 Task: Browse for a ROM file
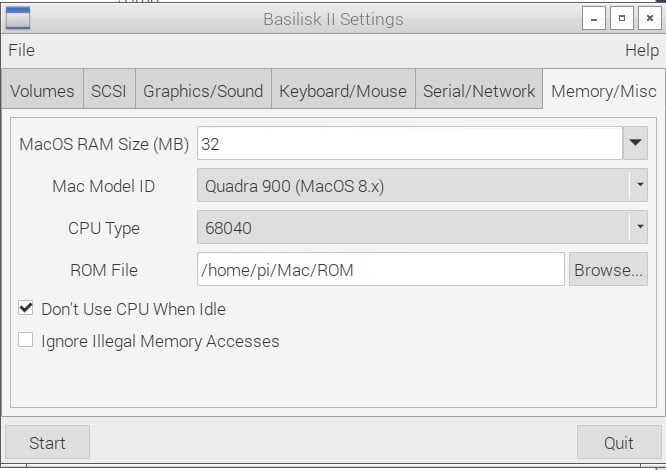click(x=608, y=269)
